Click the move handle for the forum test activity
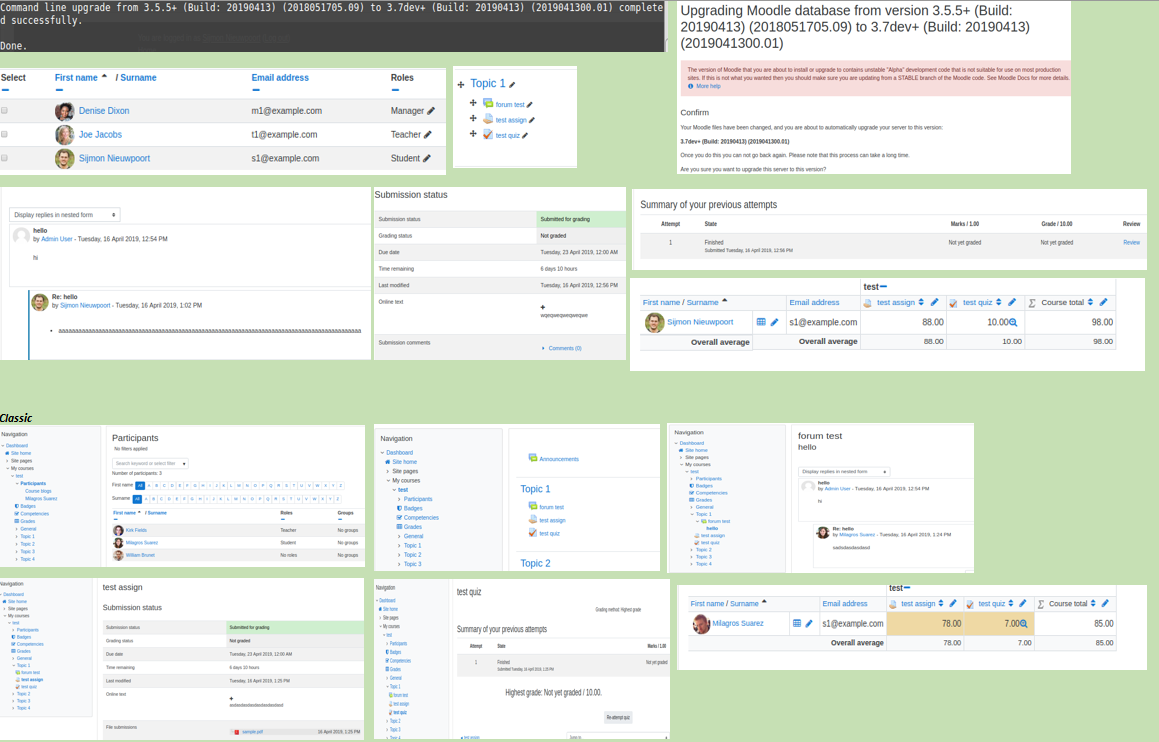1159x742 pixels. 473,103
